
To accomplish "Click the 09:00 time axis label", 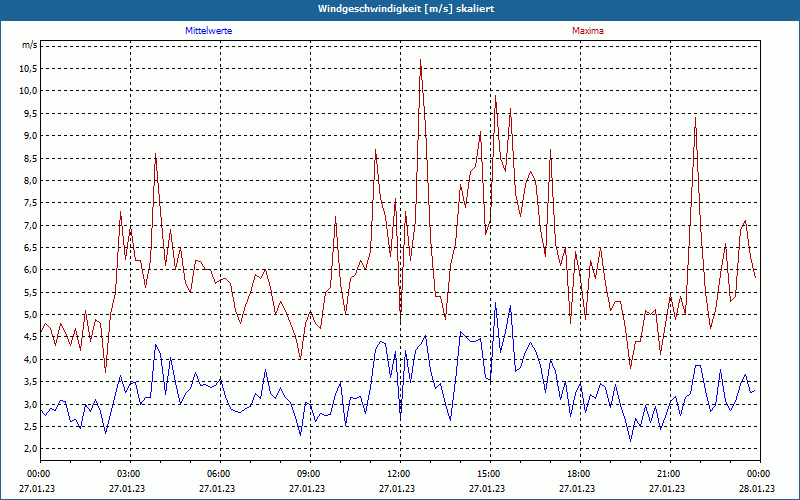I will click(308, 474).
